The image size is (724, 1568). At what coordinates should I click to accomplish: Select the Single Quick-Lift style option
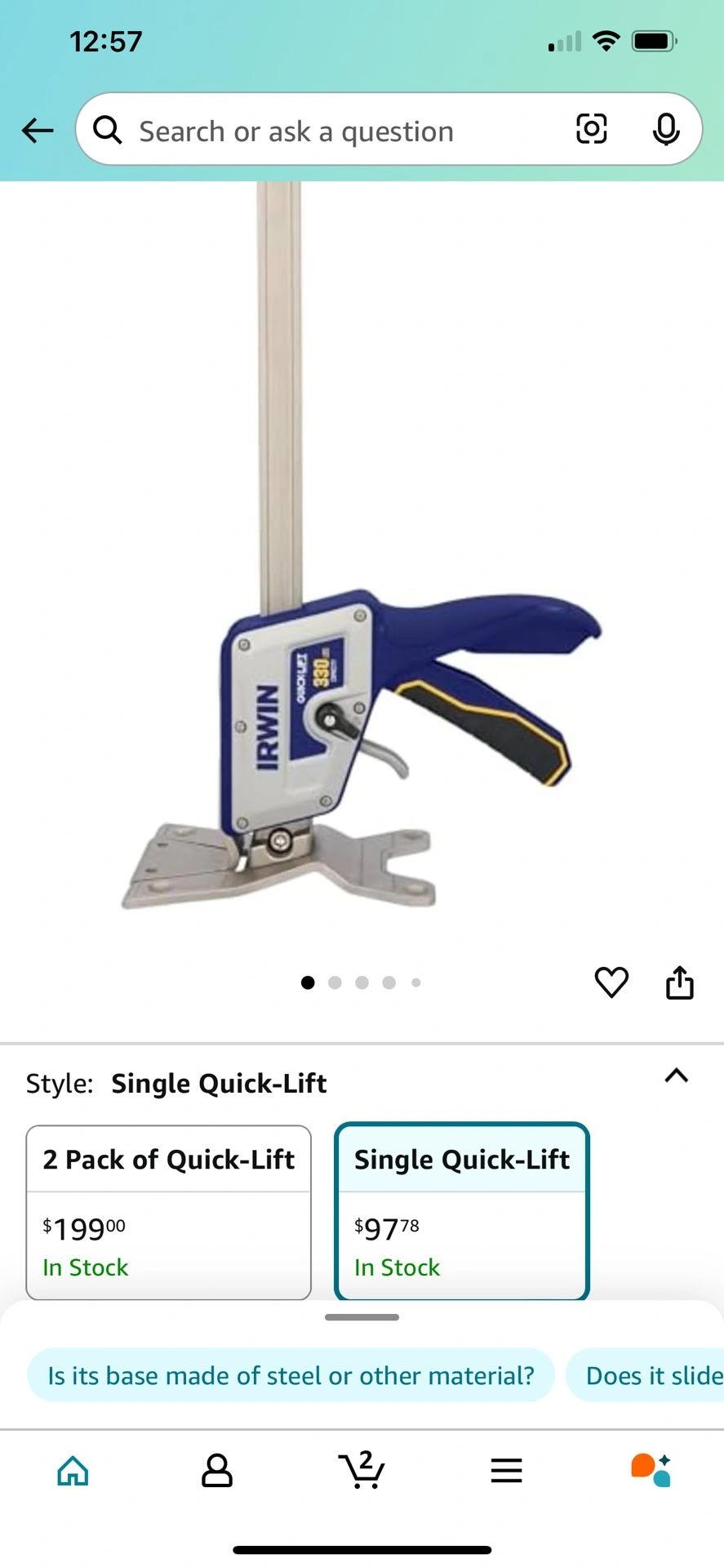(x=462, y=1212)
